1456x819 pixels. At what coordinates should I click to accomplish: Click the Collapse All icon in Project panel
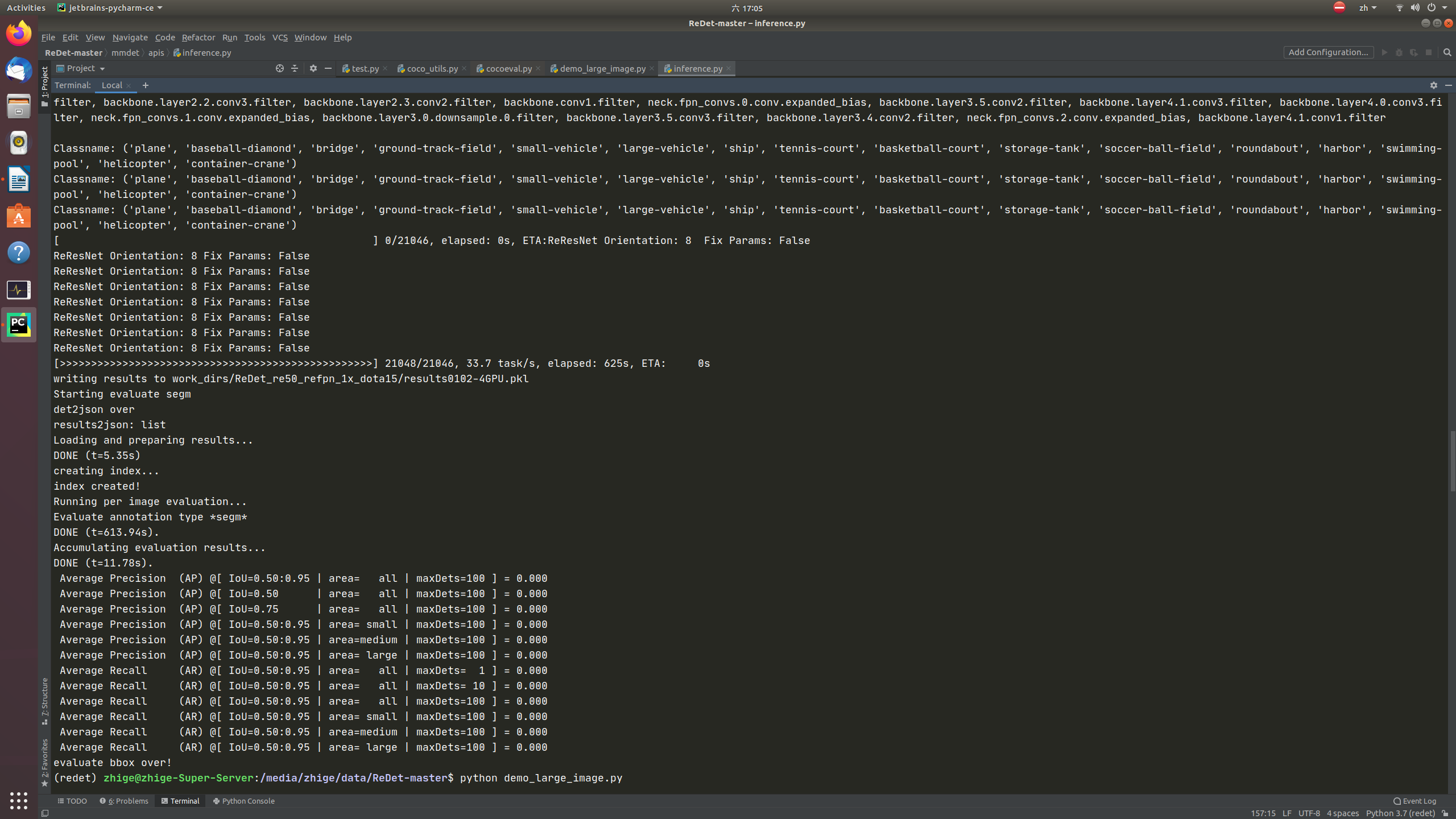(x=295, y=68)
